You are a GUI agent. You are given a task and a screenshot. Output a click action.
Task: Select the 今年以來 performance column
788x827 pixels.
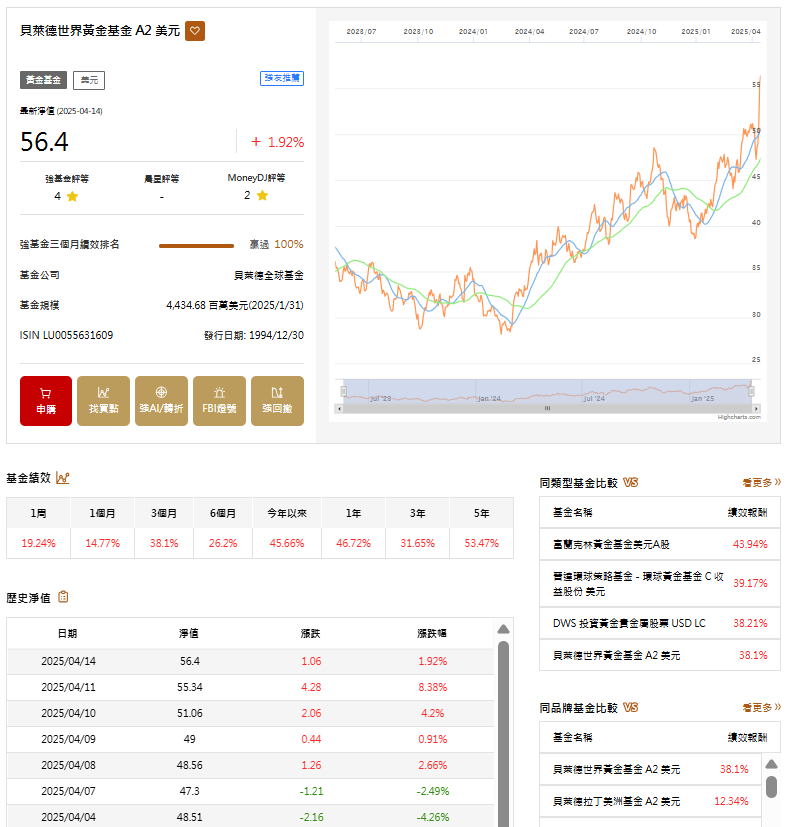click(287, 513)
